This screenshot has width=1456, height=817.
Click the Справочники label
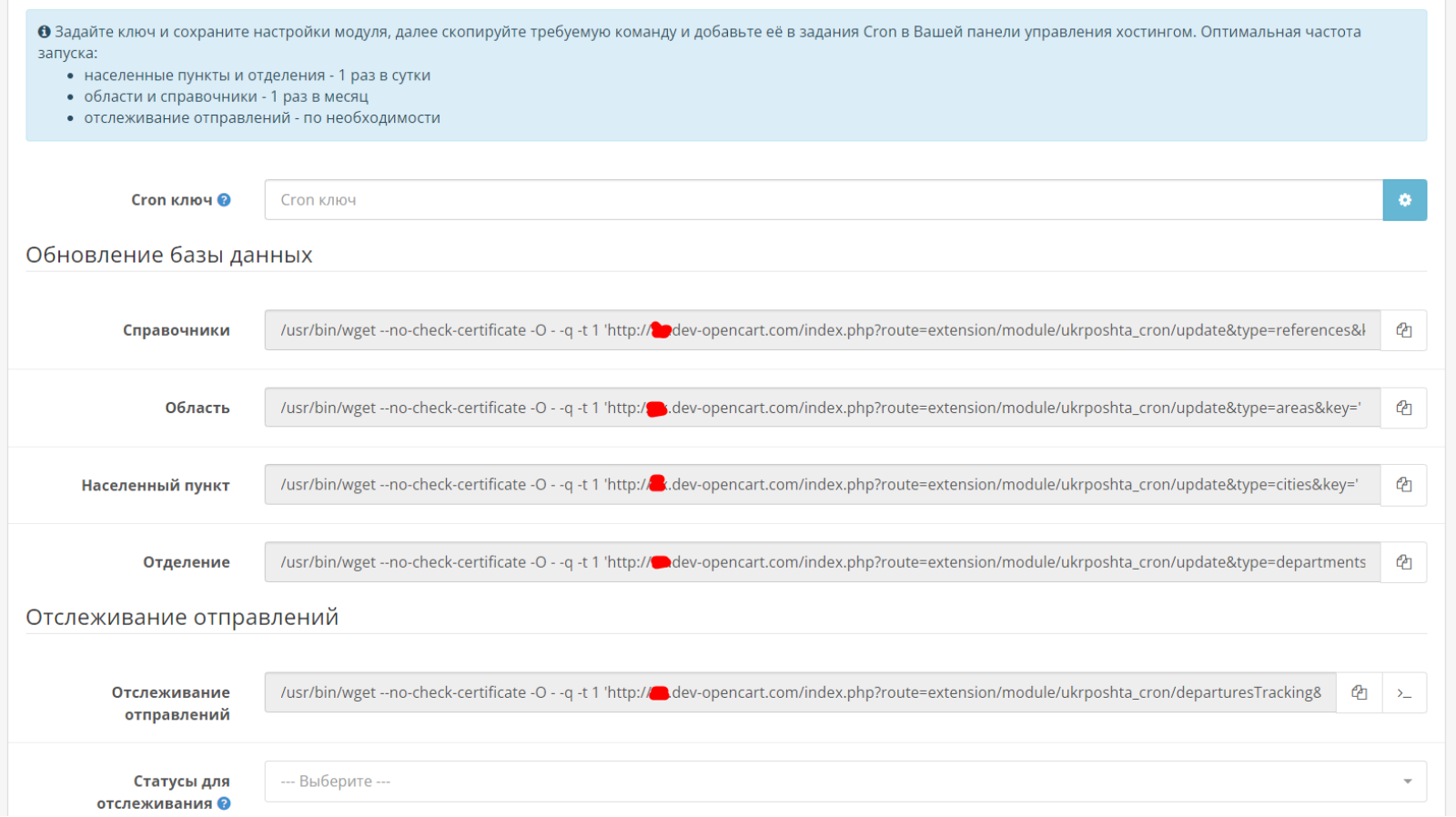[177, 330]
